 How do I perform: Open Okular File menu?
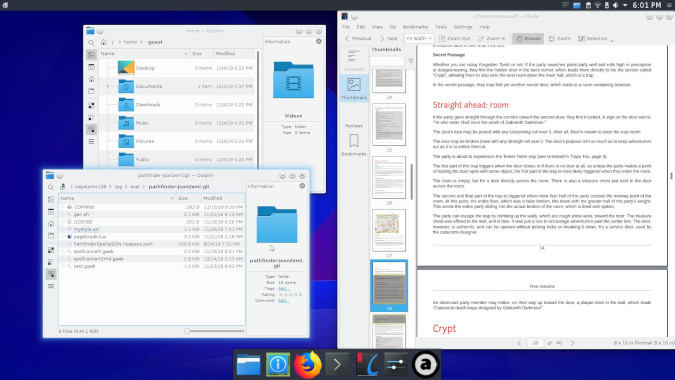[346, 27]
